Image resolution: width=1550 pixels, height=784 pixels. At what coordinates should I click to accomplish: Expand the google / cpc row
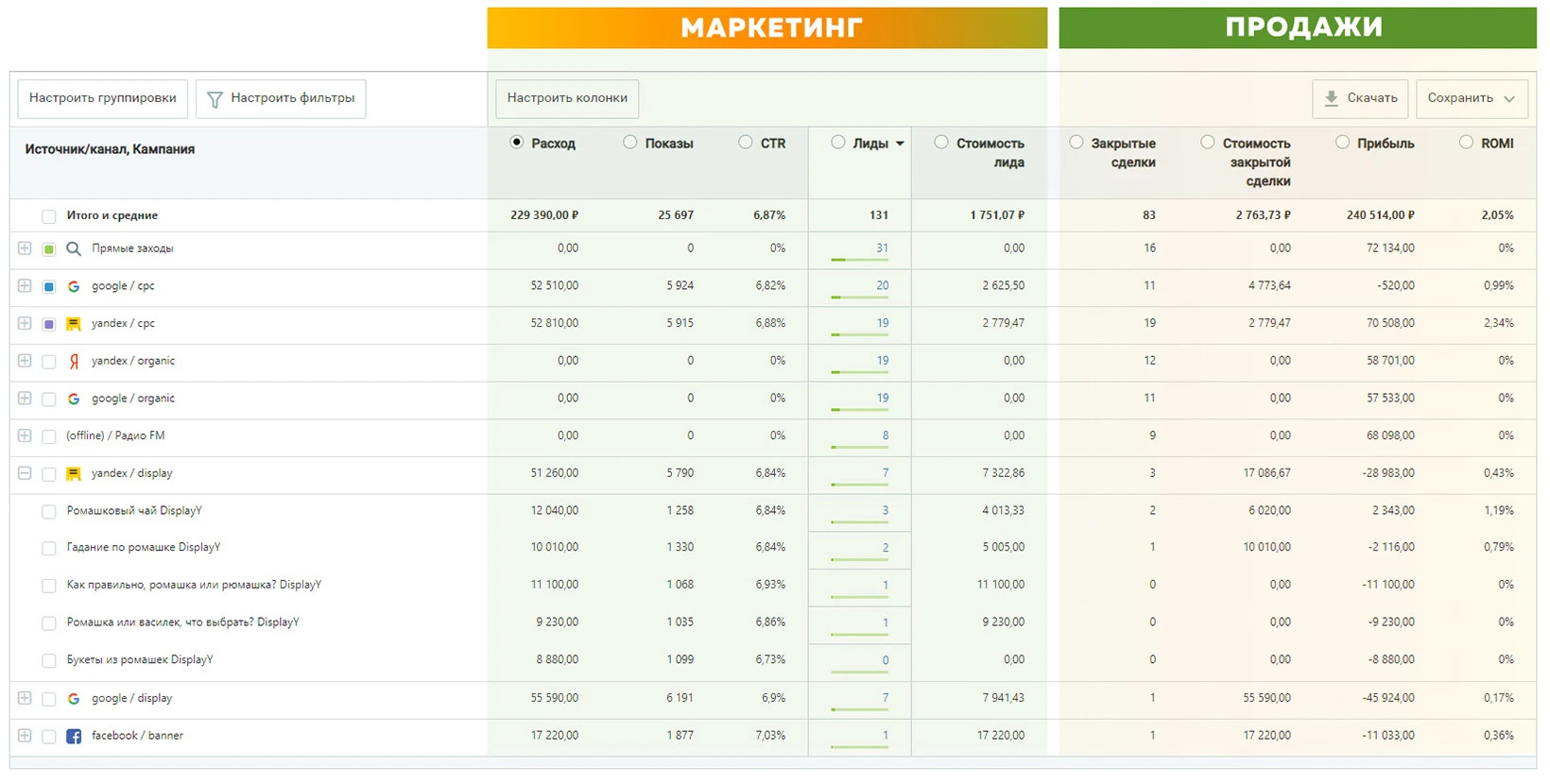point(25,286)
